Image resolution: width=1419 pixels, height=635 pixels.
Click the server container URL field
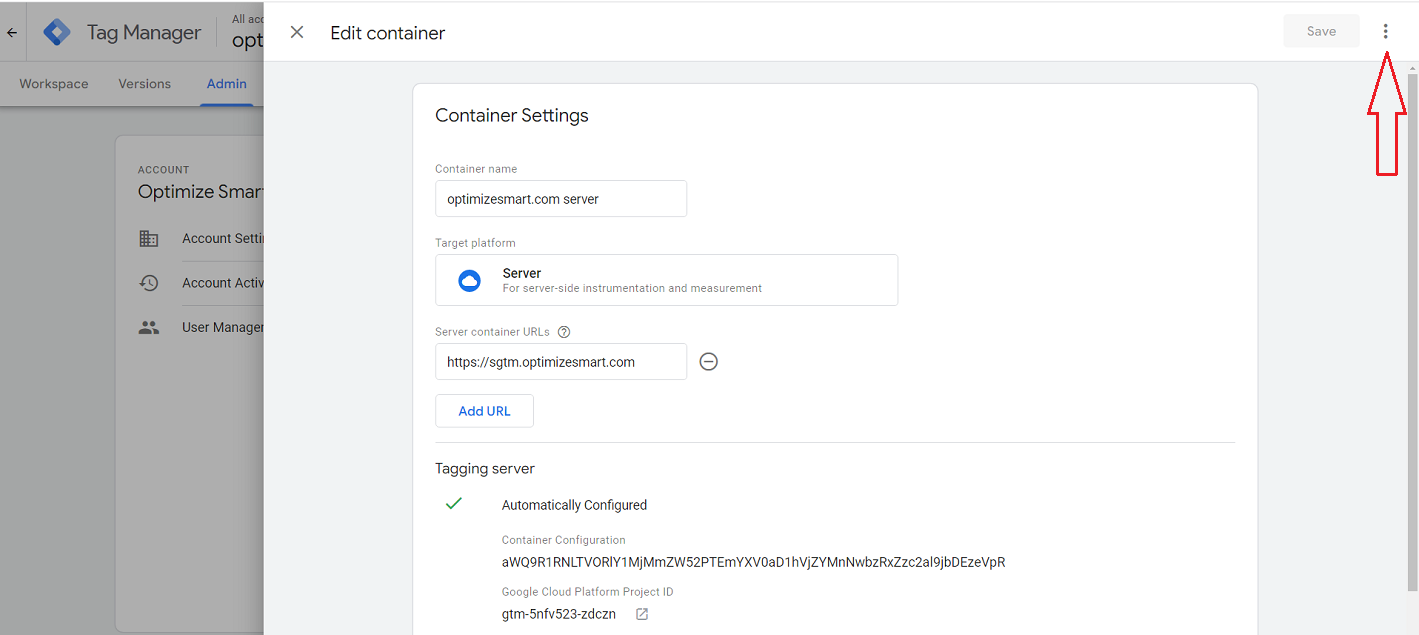pos(560,362)
